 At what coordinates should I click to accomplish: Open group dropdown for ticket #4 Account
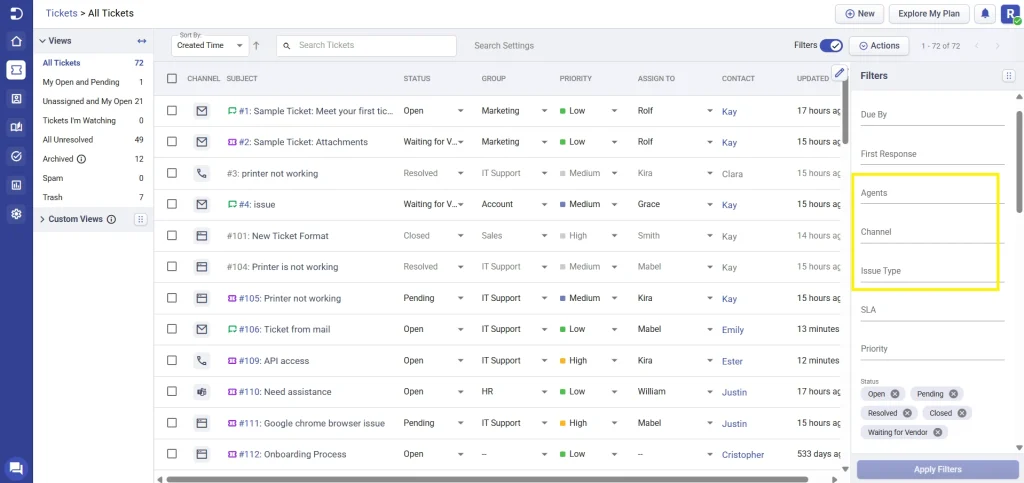(544, 204)
